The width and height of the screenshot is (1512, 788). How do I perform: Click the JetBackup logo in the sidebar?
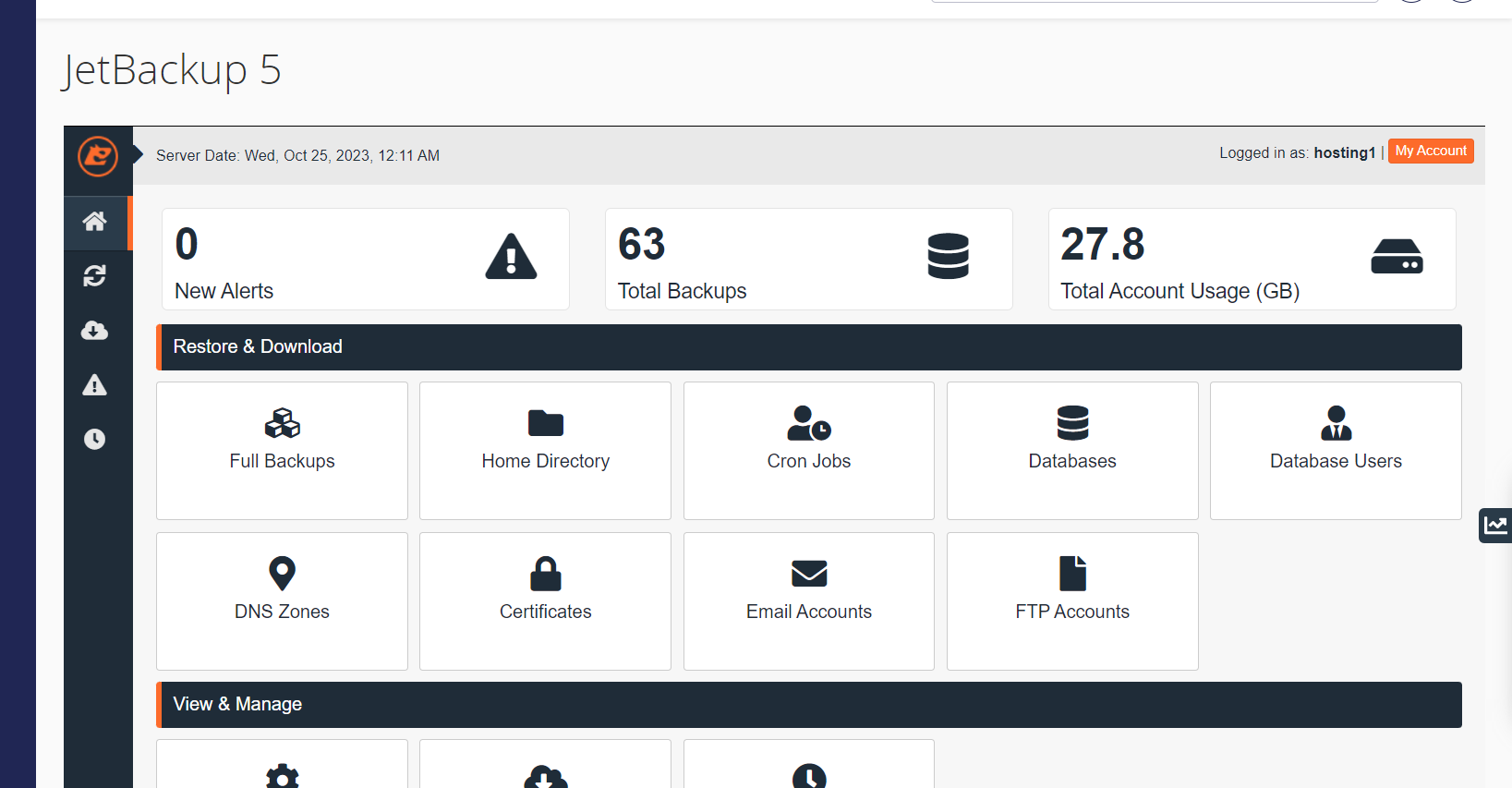(x=98, y=155)
